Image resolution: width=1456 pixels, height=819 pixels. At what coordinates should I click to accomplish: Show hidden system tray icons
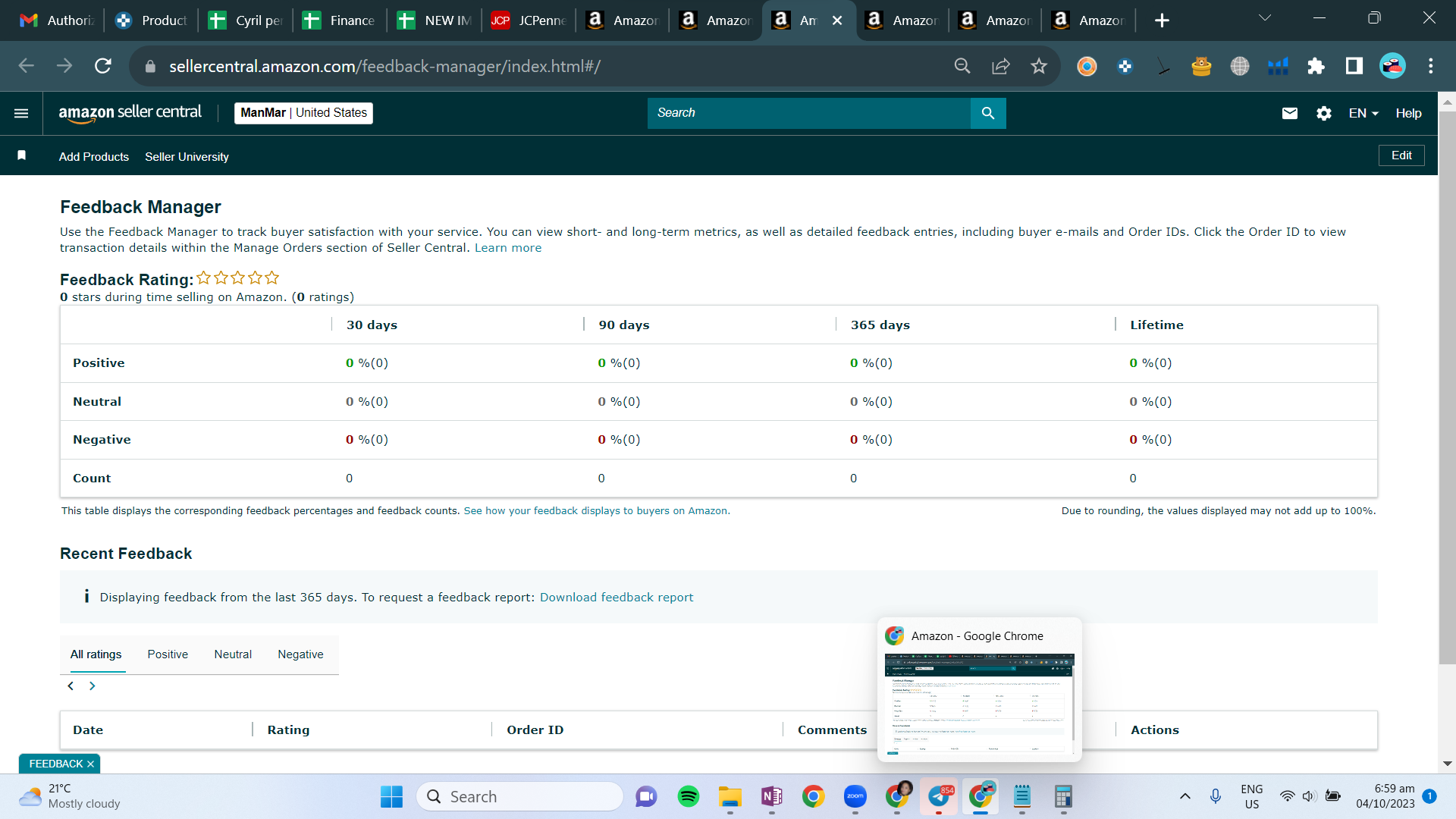[x=1185, y=796]
